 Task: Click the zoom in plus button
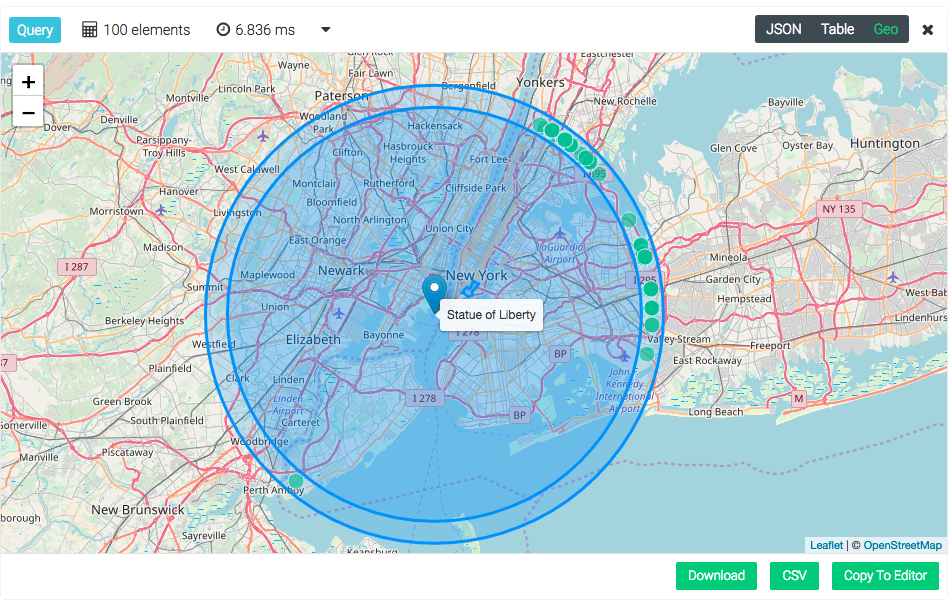coord(28,82)
